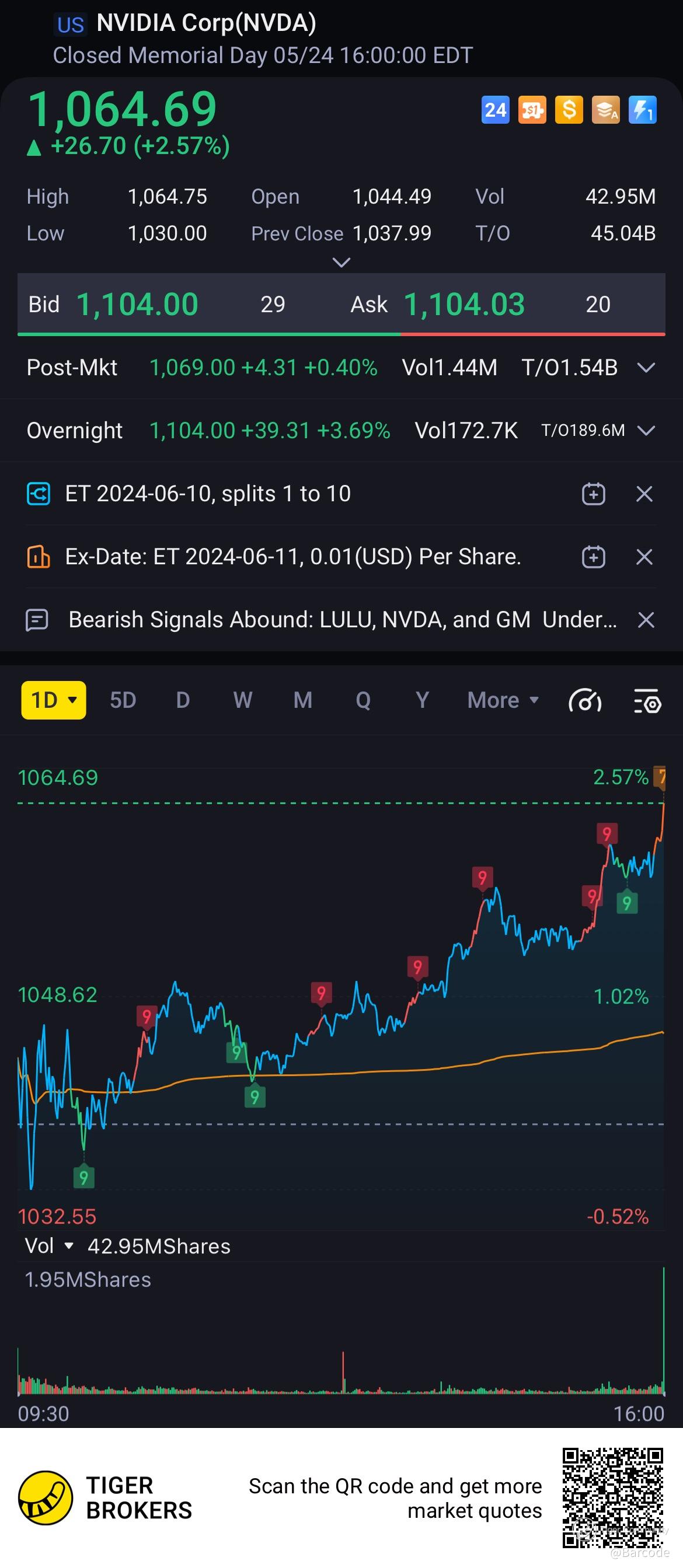Tap the Open value 1,044.49
Screen dimensions: 683x1568
pyautogui.click(x=392, y=197)
